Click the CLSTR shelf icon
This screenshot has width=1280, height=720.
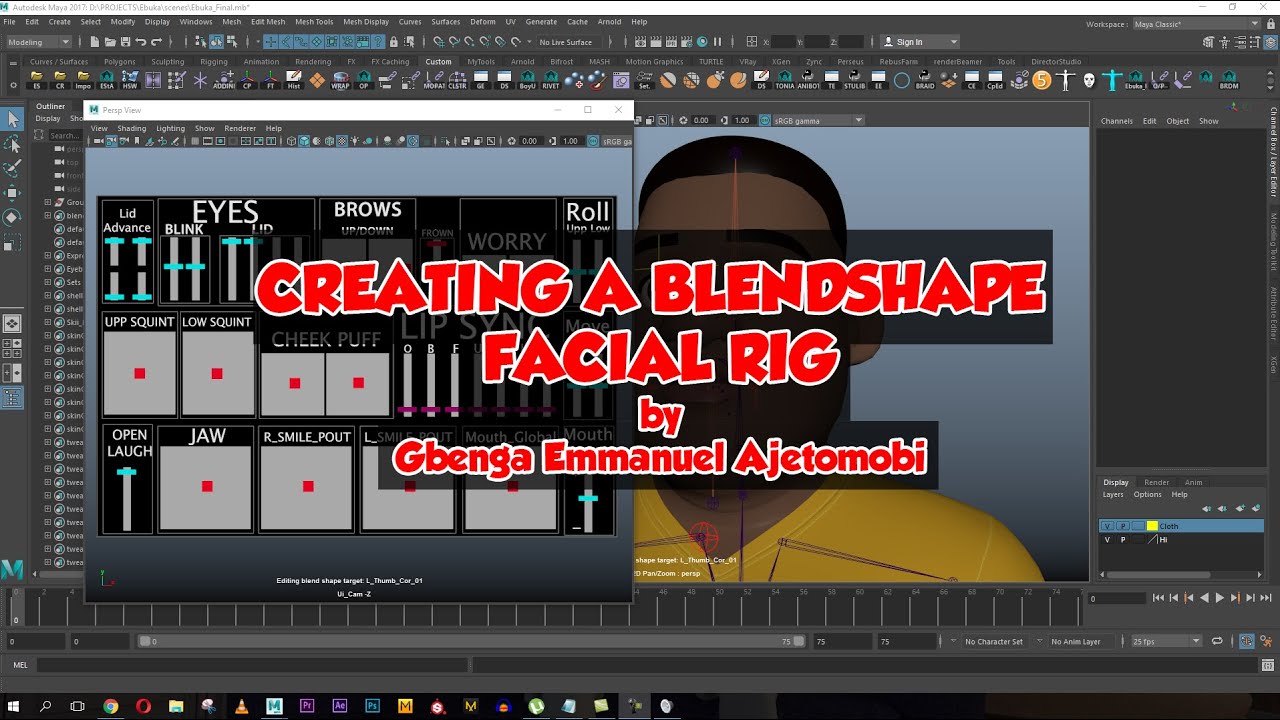[457, 80]
